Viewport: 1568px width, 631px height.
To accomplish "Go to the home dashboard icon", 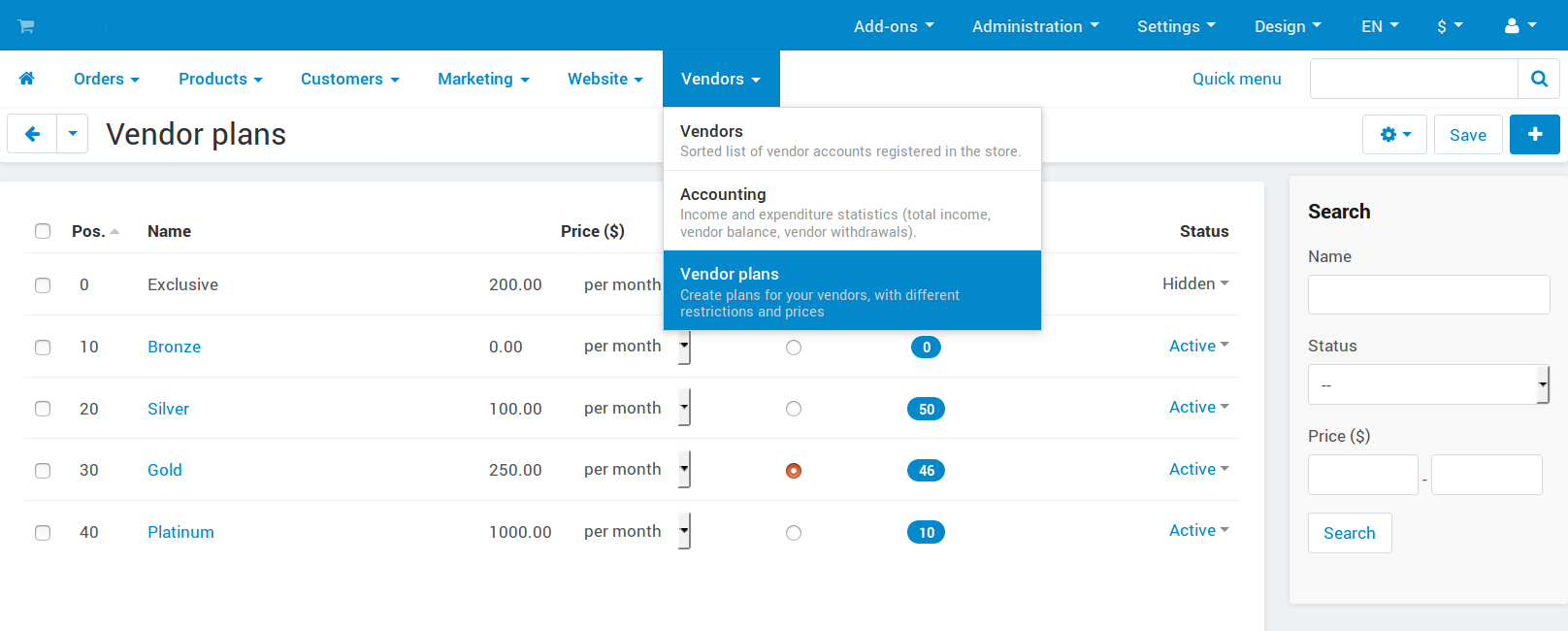I will click(x=27, y=79).
